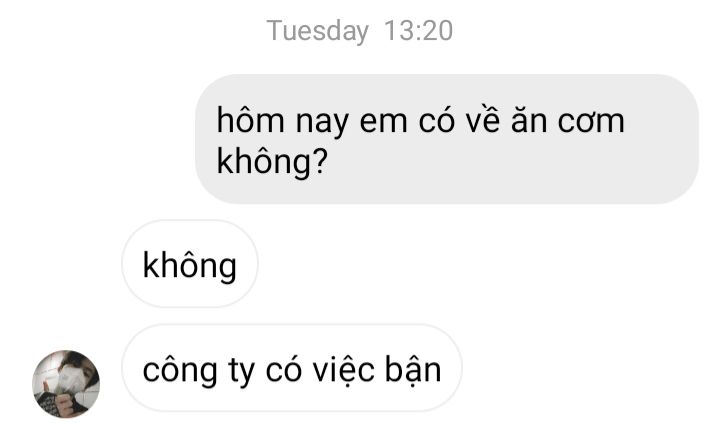The height and width of the screenshot is (423, 720).
Task: Click the word "có" in the last received message
Action: (x=283, y=369)
